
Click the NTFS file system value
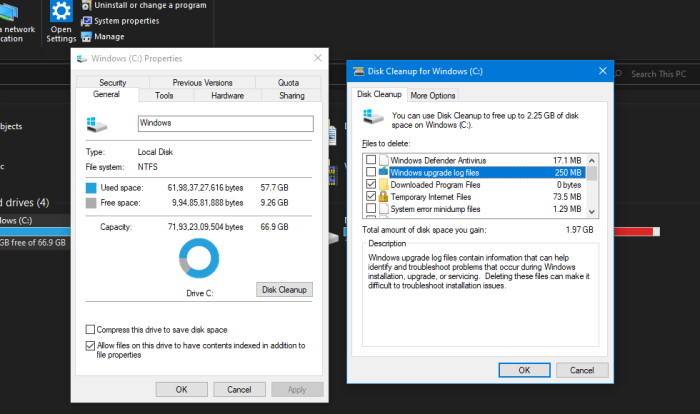(147, 167)
